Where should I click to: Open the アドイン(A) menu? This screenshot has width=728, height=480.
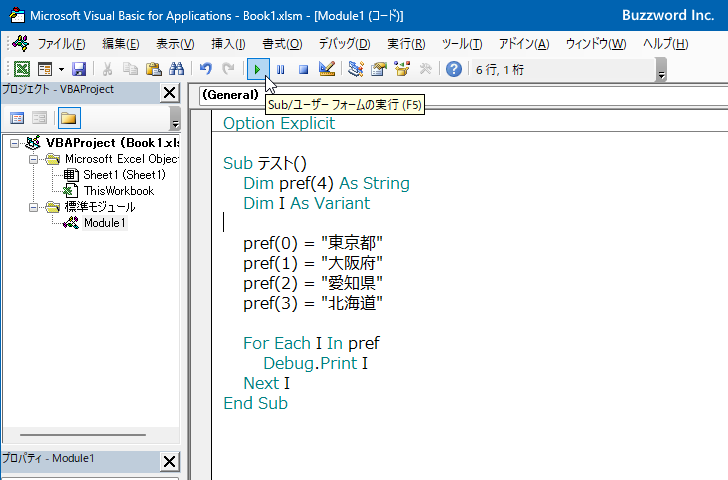click(524, 44)
